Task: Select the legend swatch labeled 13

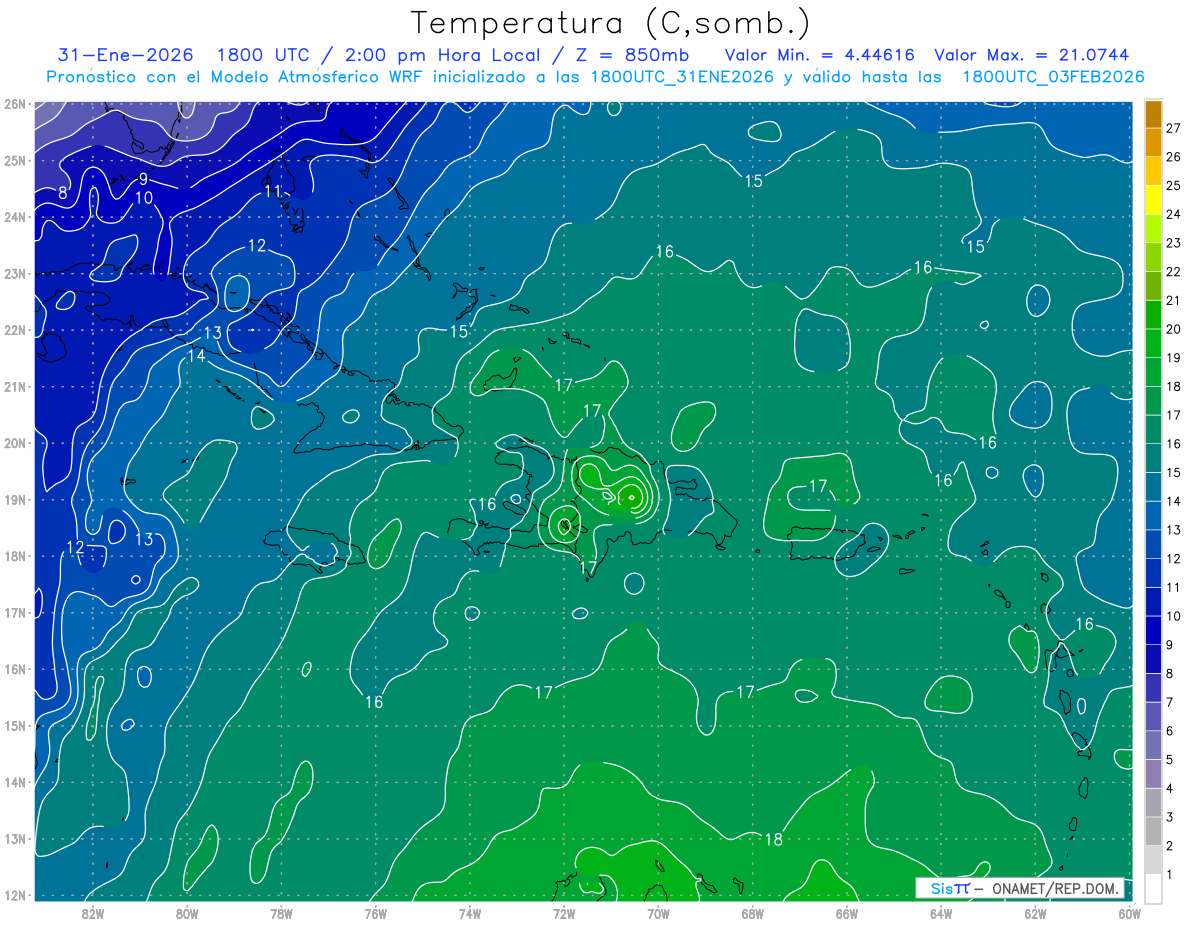Action: [1153, 516]
